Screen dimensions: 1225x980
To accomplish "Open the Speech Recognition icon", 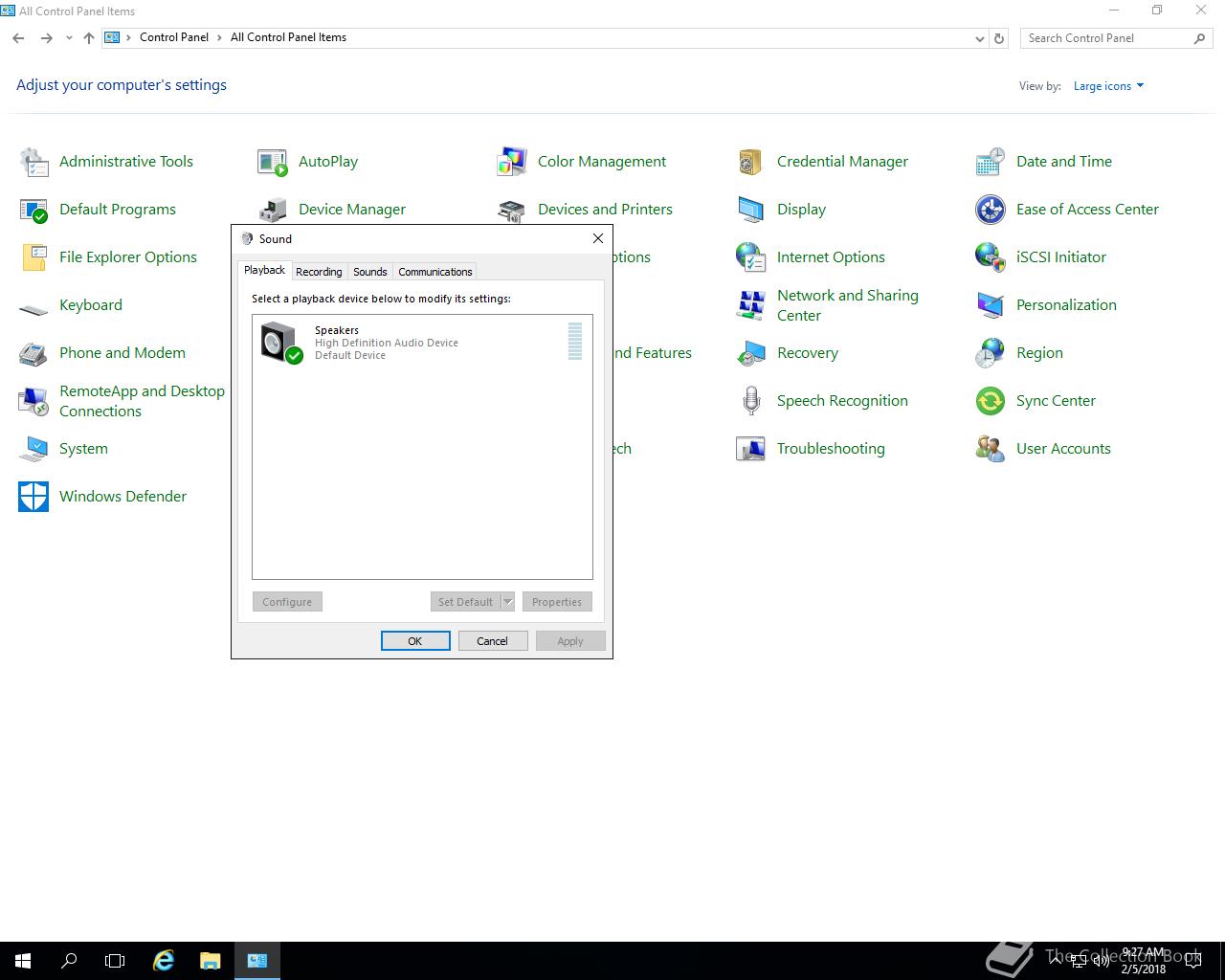I will pyautogui.click(x=751, y=401).
